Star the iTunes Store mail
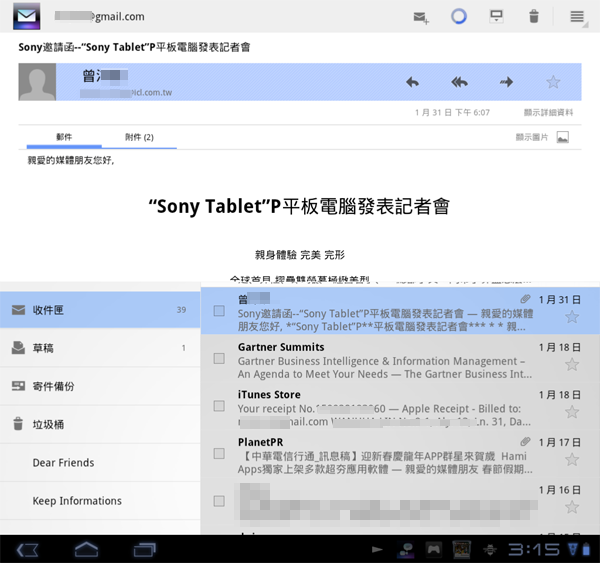This screenshot has height=563, width=600. click(x=572, y=412)
